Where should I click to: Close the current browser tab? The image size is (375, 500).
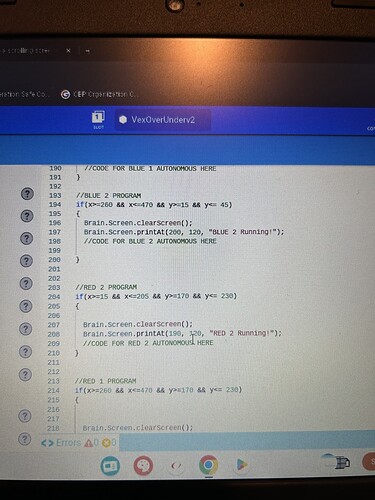[x=68, y=51]
